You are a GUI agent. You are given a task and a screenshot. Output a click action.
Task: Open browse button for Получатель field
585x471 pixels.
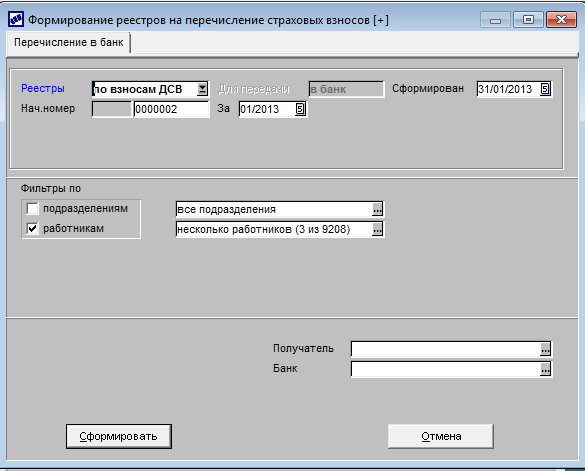point(545,349)
